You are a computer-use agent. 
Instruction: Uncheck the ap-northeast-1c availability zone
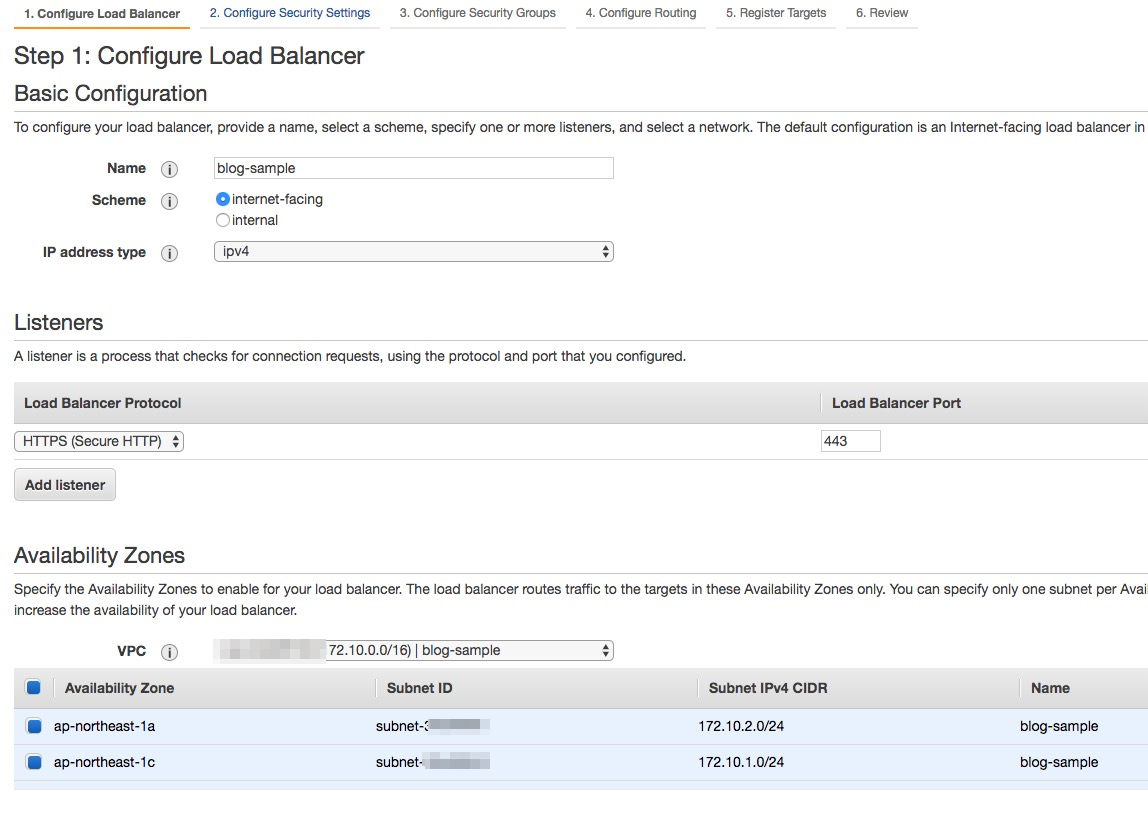33,762
